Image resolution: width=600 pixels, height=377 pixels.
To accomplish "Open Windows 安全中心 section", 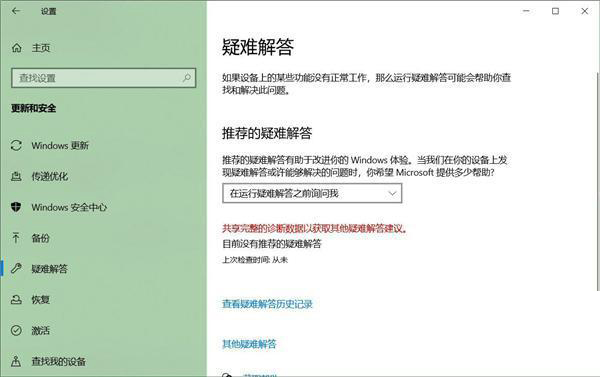I will [x=69, y=207].
